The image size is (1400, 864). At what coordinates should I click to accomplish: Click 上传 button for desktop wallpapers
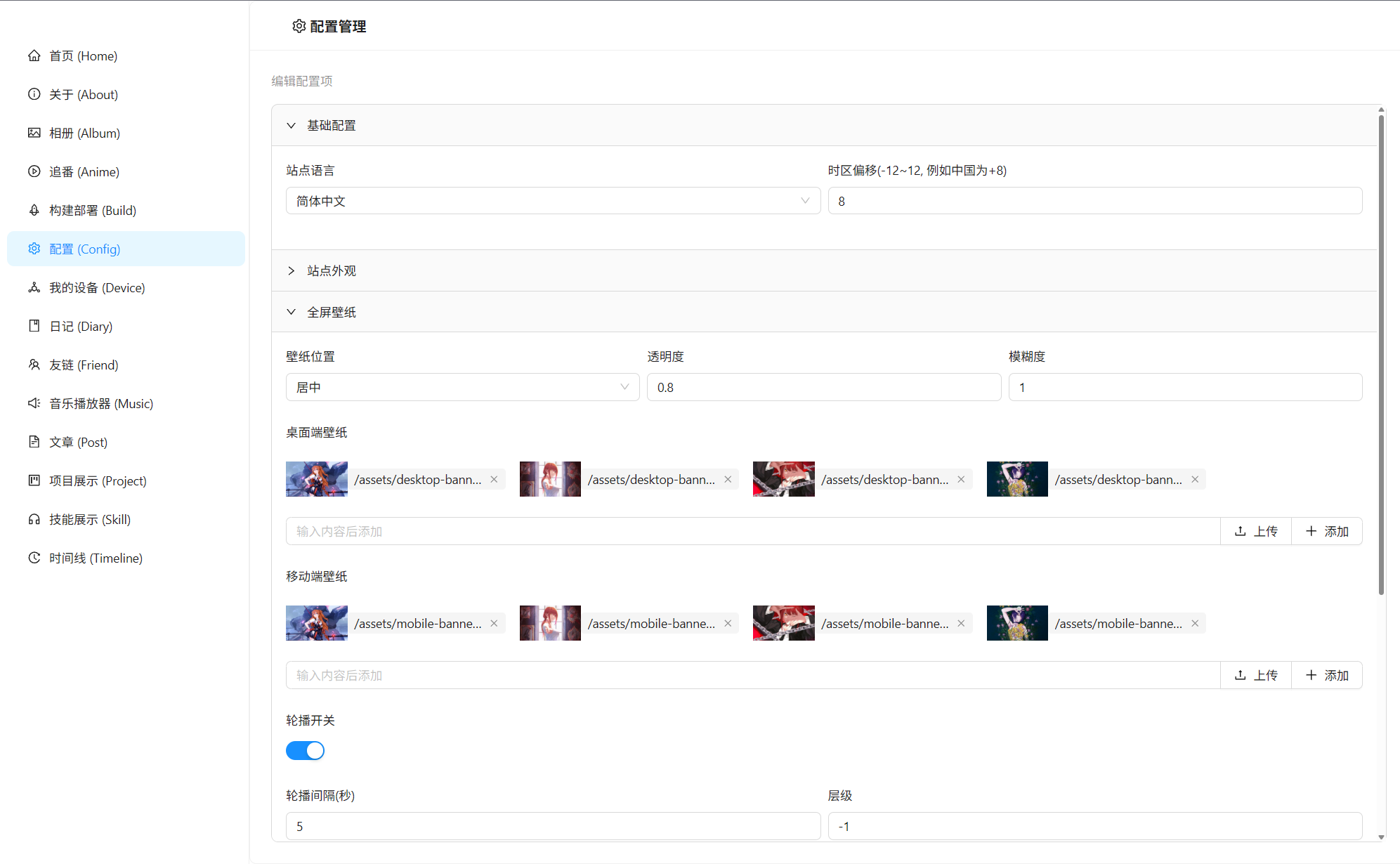(1256, 531)
